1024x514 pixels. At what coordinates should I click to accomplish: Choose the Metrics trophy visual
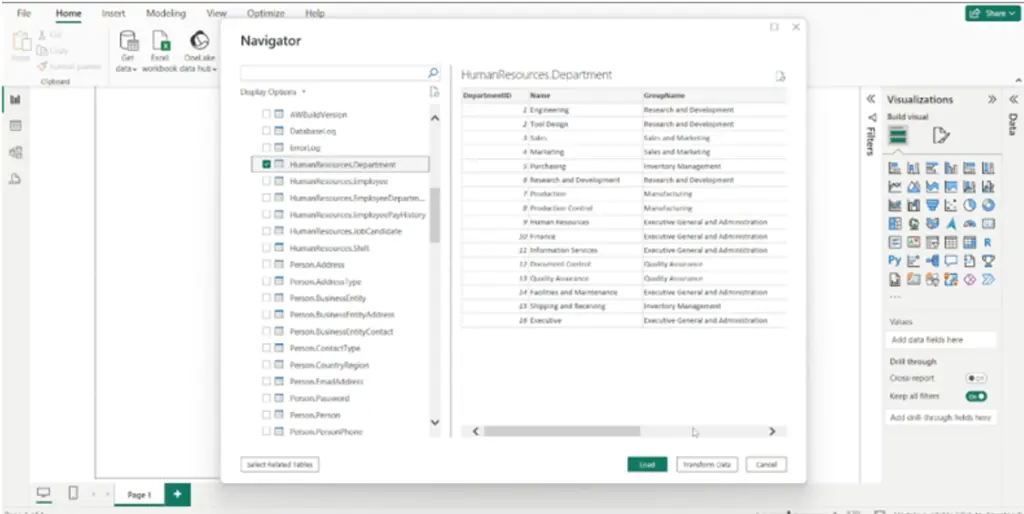[988, 261]
